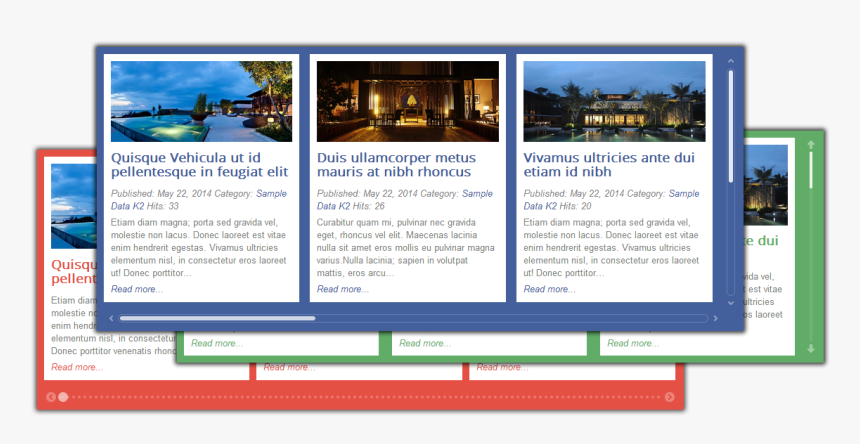This screenshot has height=444, width=860.
Task: Click leftmost 'Read more...' in red panel
Action: tap(77, 367)
